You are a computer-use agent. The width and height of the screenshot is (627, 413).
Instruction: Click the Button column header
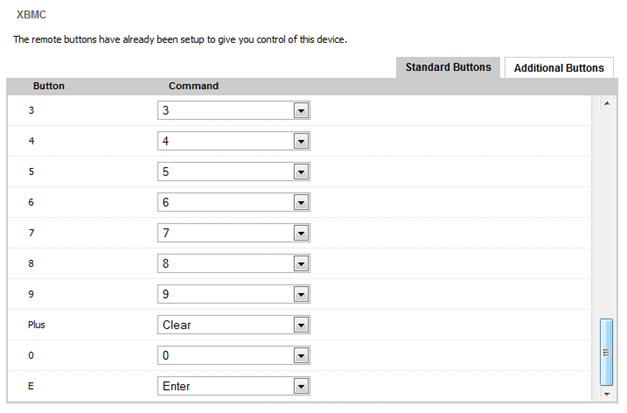[x=49, y=86]
